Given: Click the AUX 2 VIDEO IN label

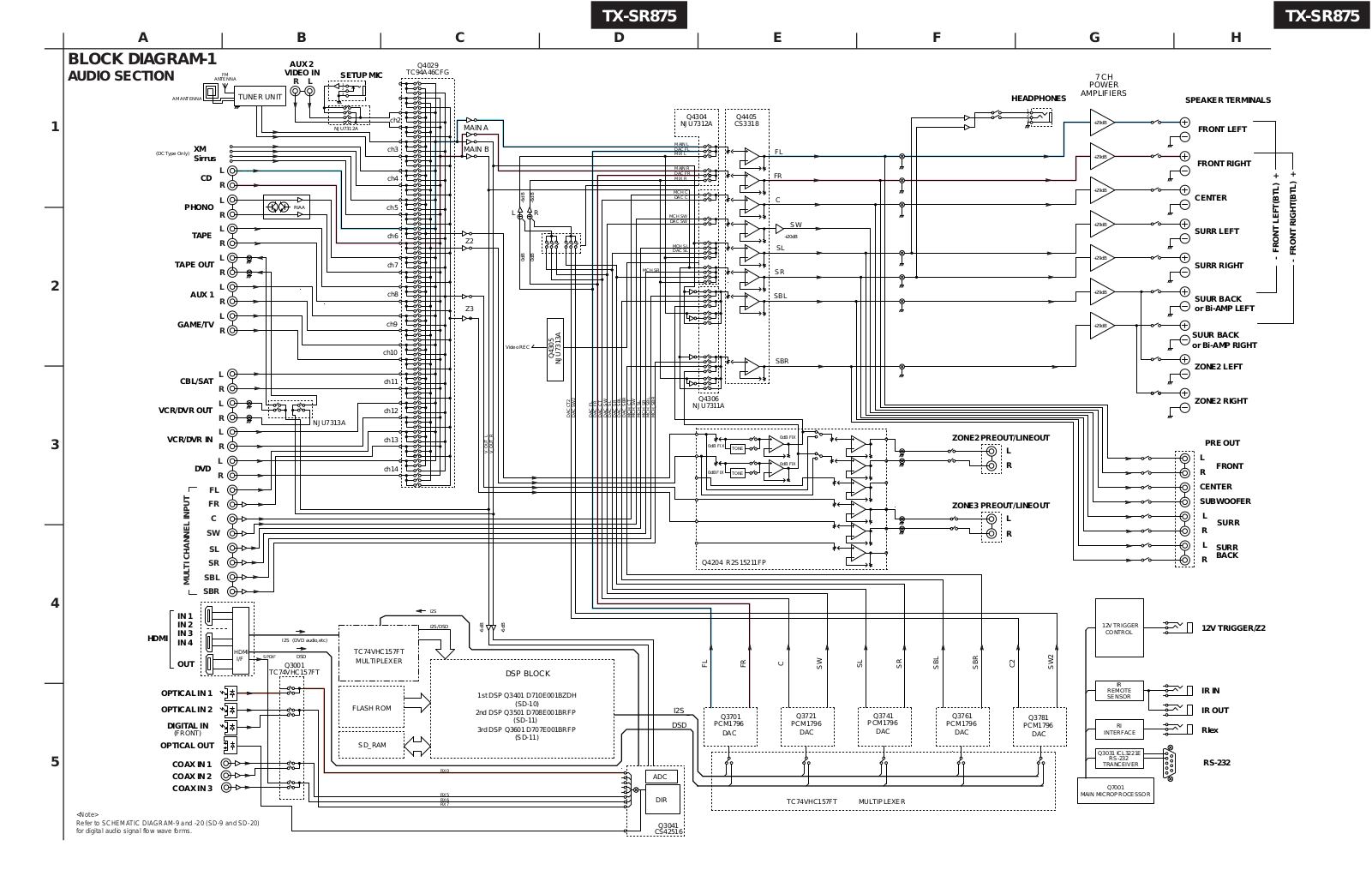Looking at the screenshot, I should [x=302, y=69].
